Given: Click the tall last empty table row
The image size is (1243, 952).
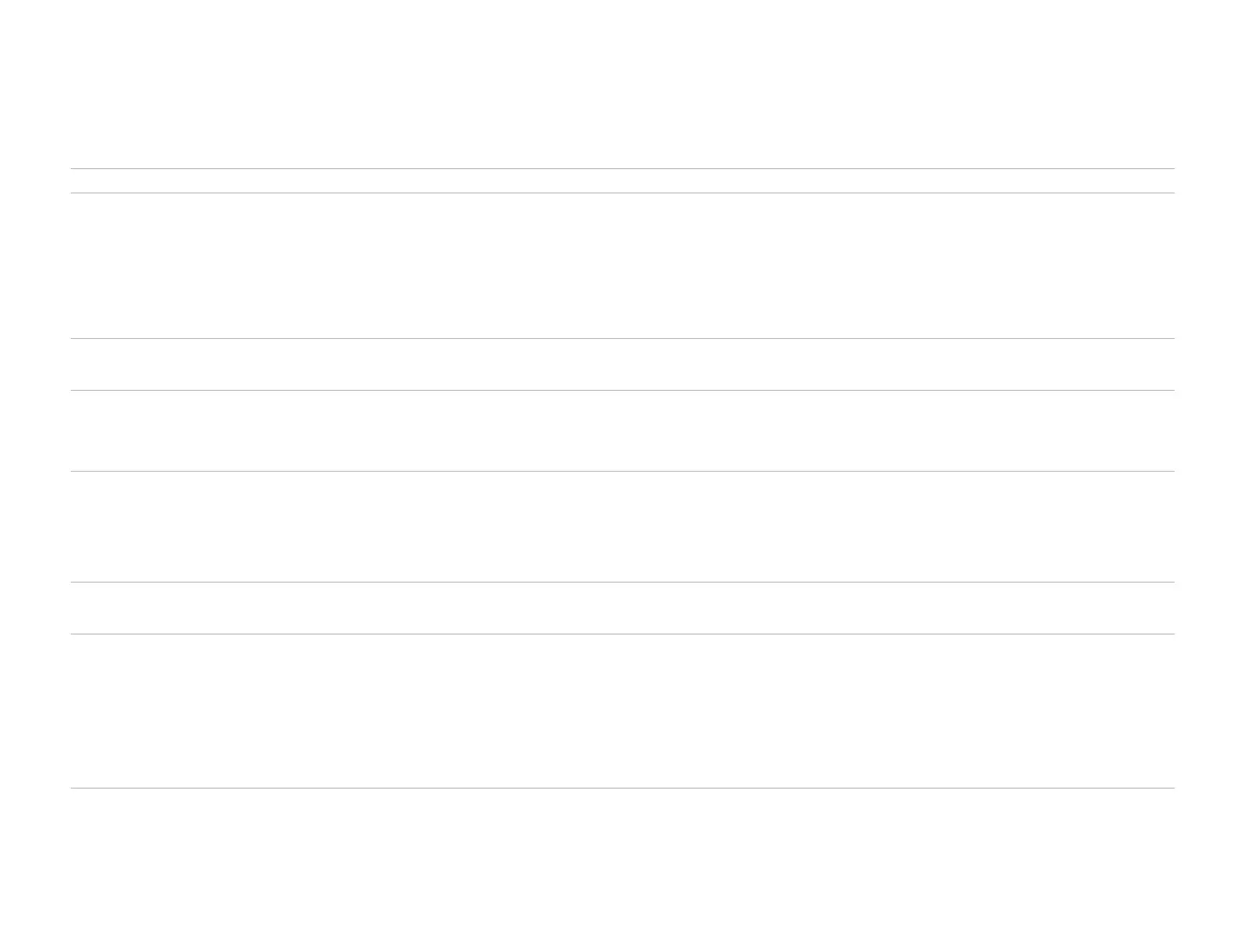Looking at the screenshot, I should (x=622, y=711).
